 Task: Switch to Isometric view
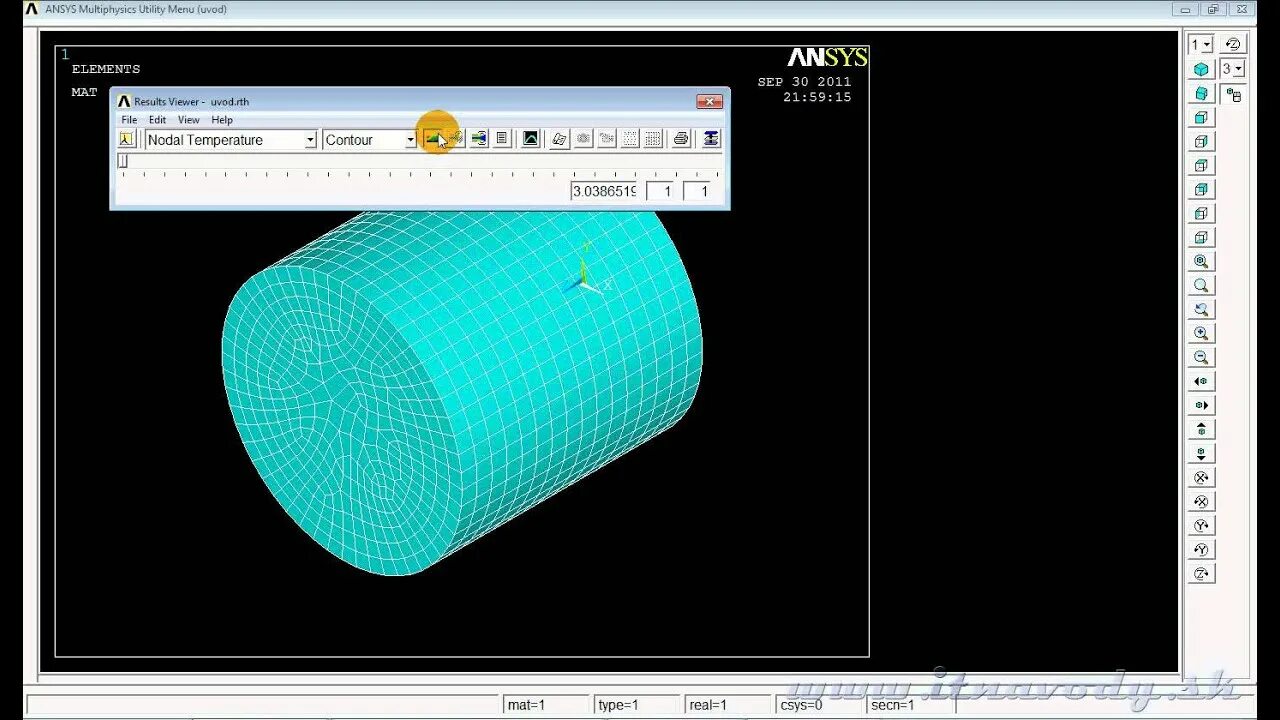click(1201, 69)
